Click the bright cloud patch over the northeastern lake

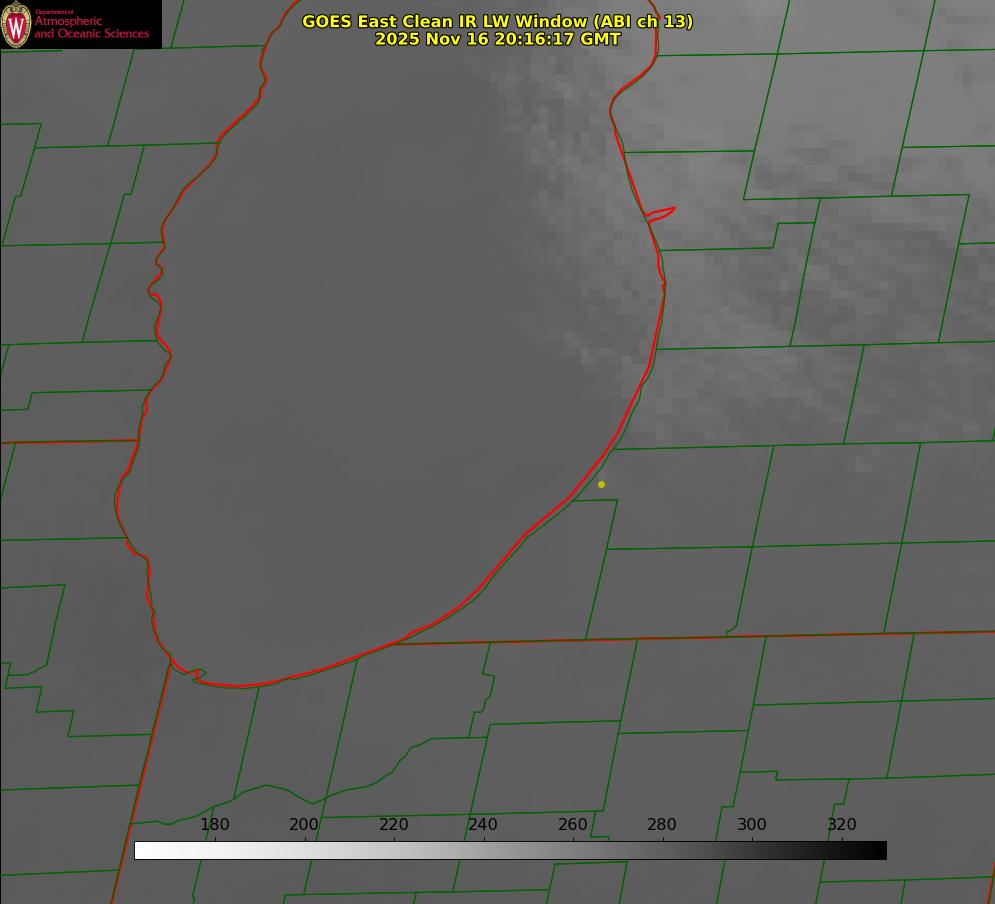(570, 150)
